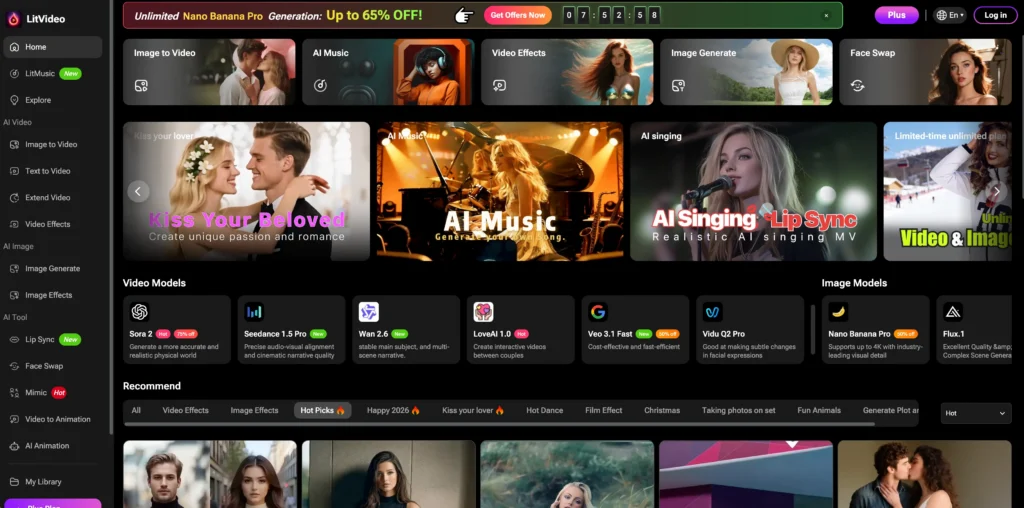This screenshot has height=508, width=1024.
Task: Select the Nano Banana Pro model icon
Action: (x=839, y=312)
